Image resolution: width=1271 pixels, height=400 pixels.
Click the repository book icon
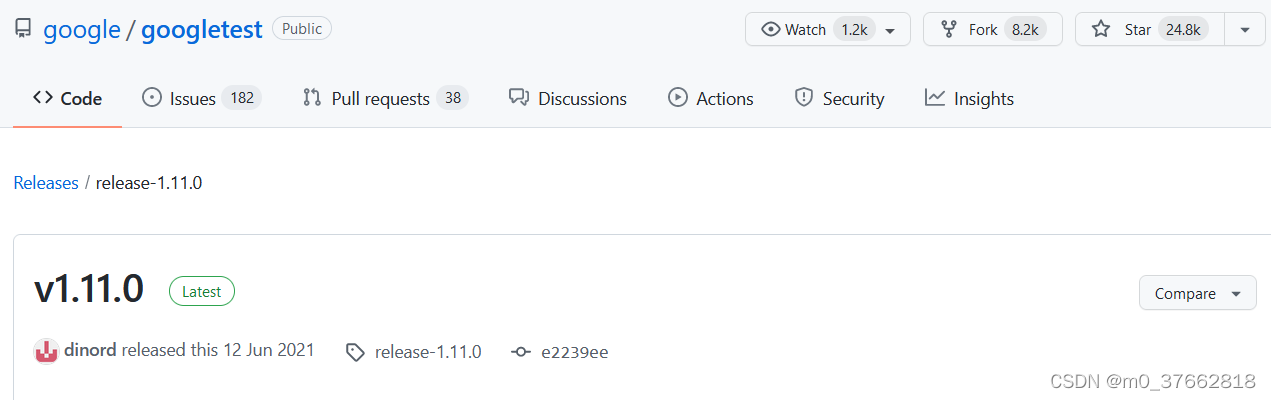point(23,29)
